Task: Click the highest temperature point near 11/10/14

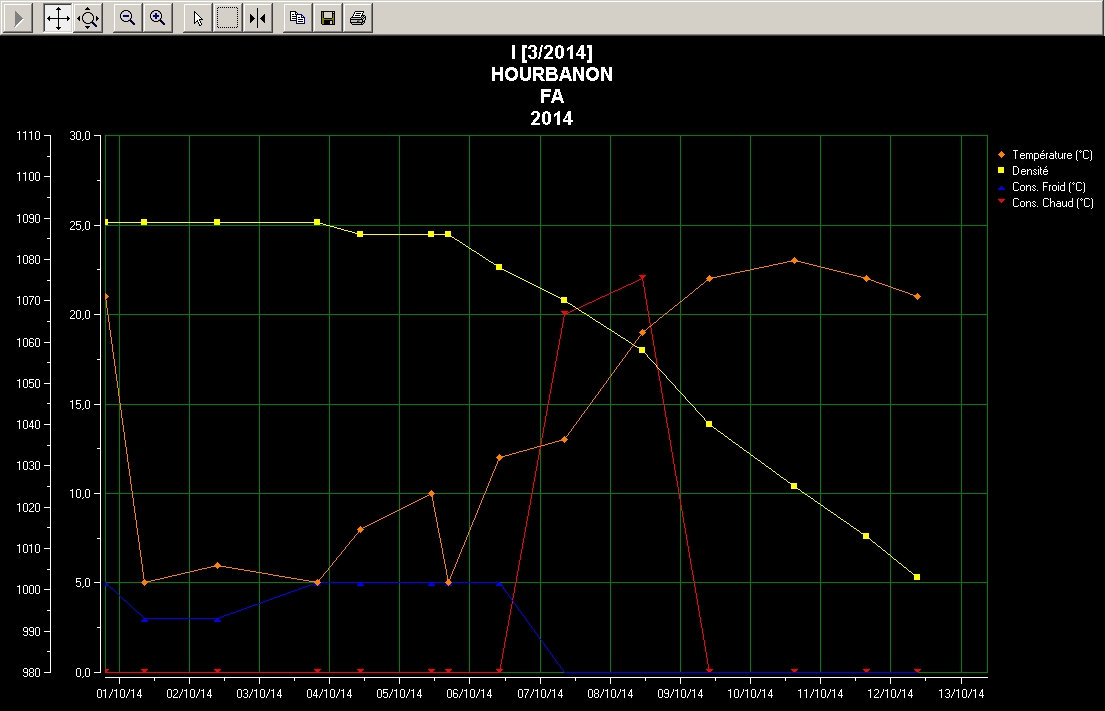Action: click(x=794, y=260)
